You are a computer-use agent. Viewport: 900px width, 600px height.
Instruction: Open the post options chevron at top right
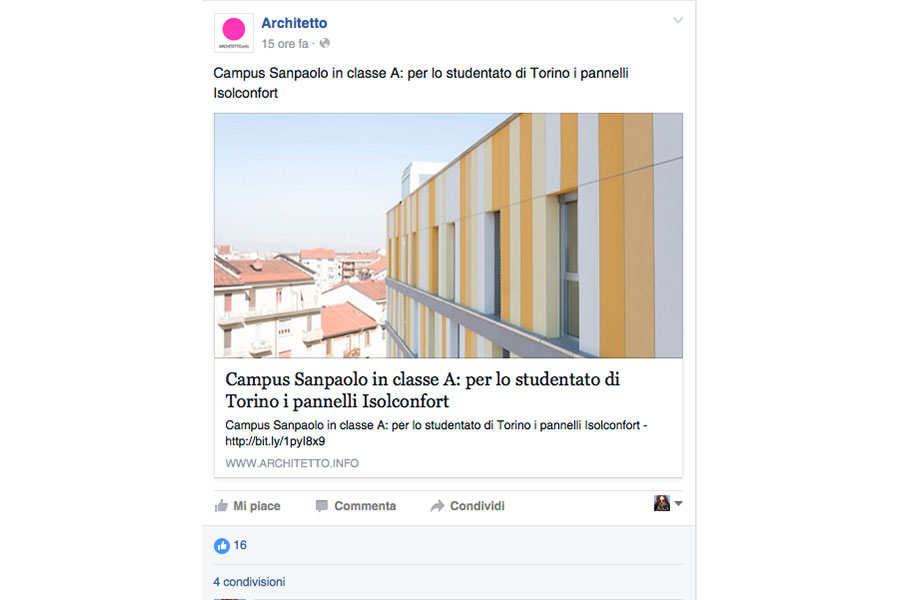(678, 21)
